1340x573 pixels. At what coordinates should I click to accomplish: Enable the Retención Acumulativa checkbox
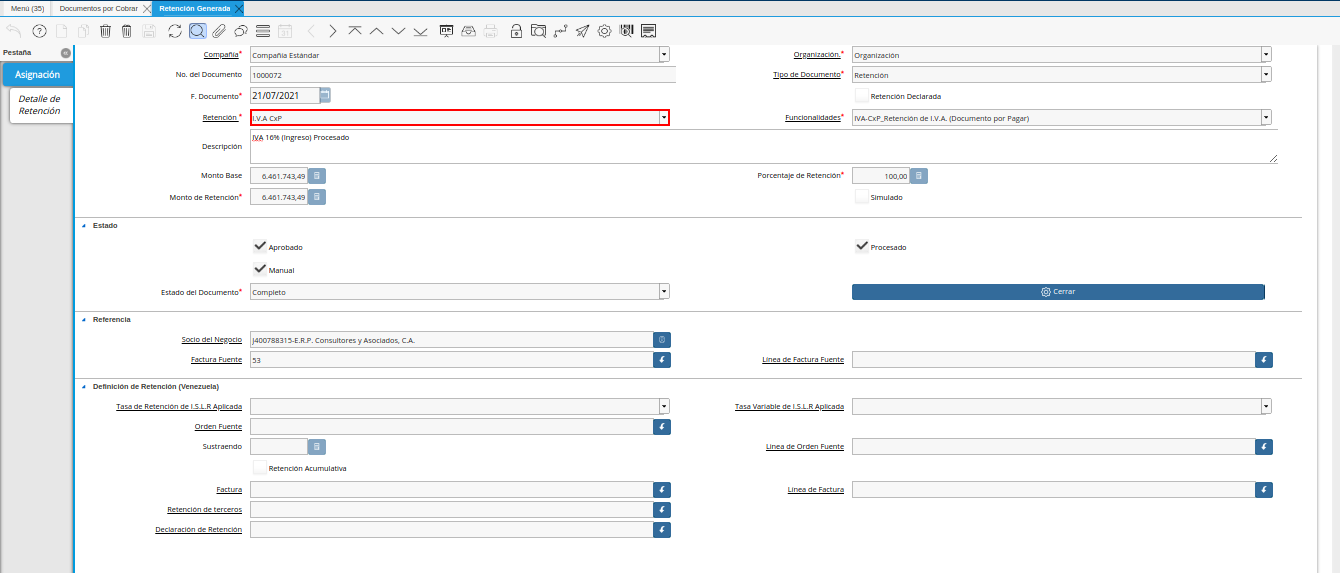[x=260, y=467]
